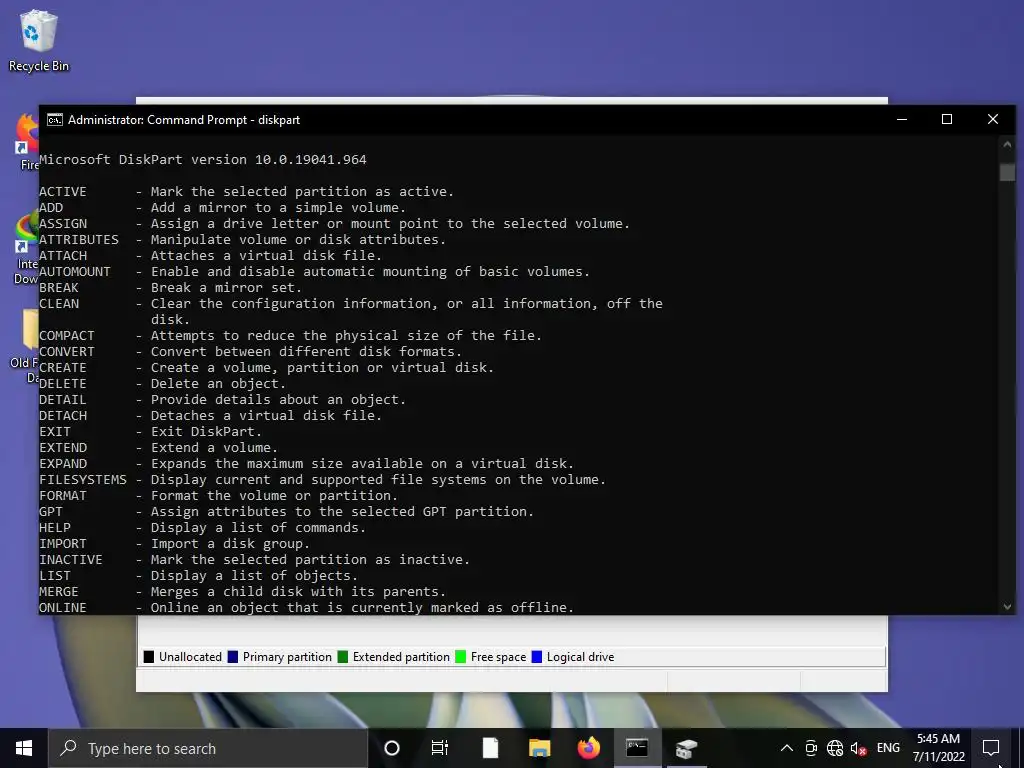
Task: Click 'Exit DiskPart.' description text
Action: [x=206, y=432]
